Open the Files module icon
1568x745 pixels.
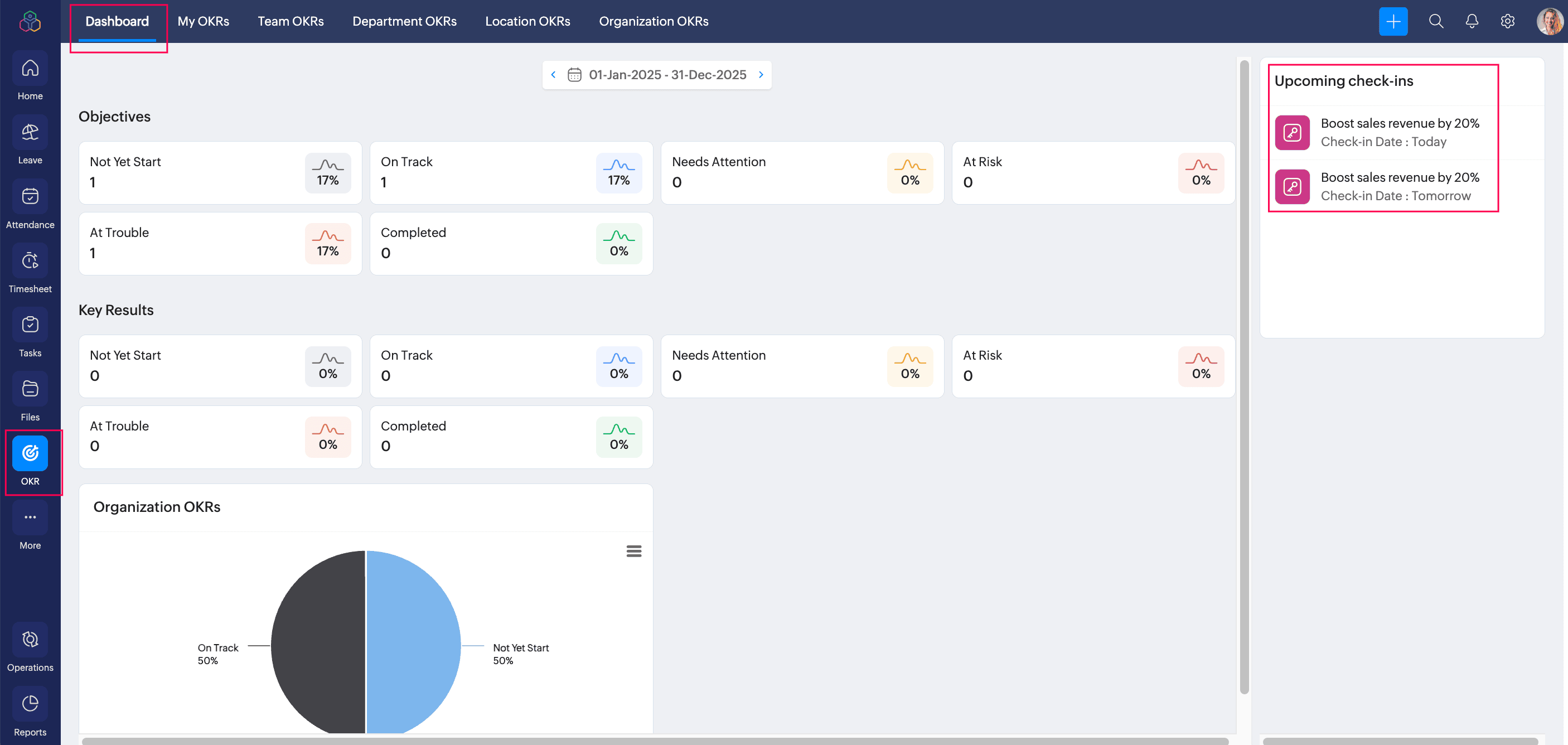click(x=30, y=389)
